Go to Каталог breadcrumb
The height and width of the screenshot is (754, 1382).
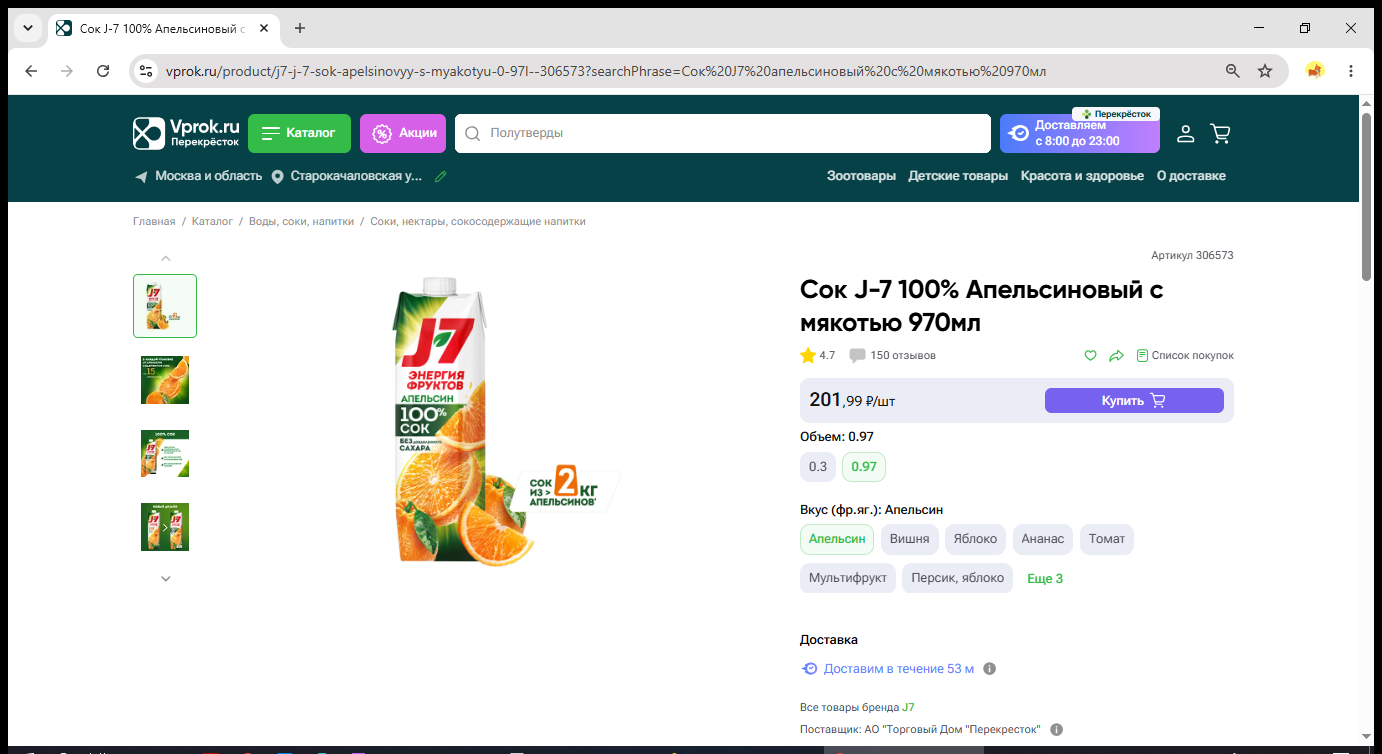pyautogui.click(x=212, y=222)
